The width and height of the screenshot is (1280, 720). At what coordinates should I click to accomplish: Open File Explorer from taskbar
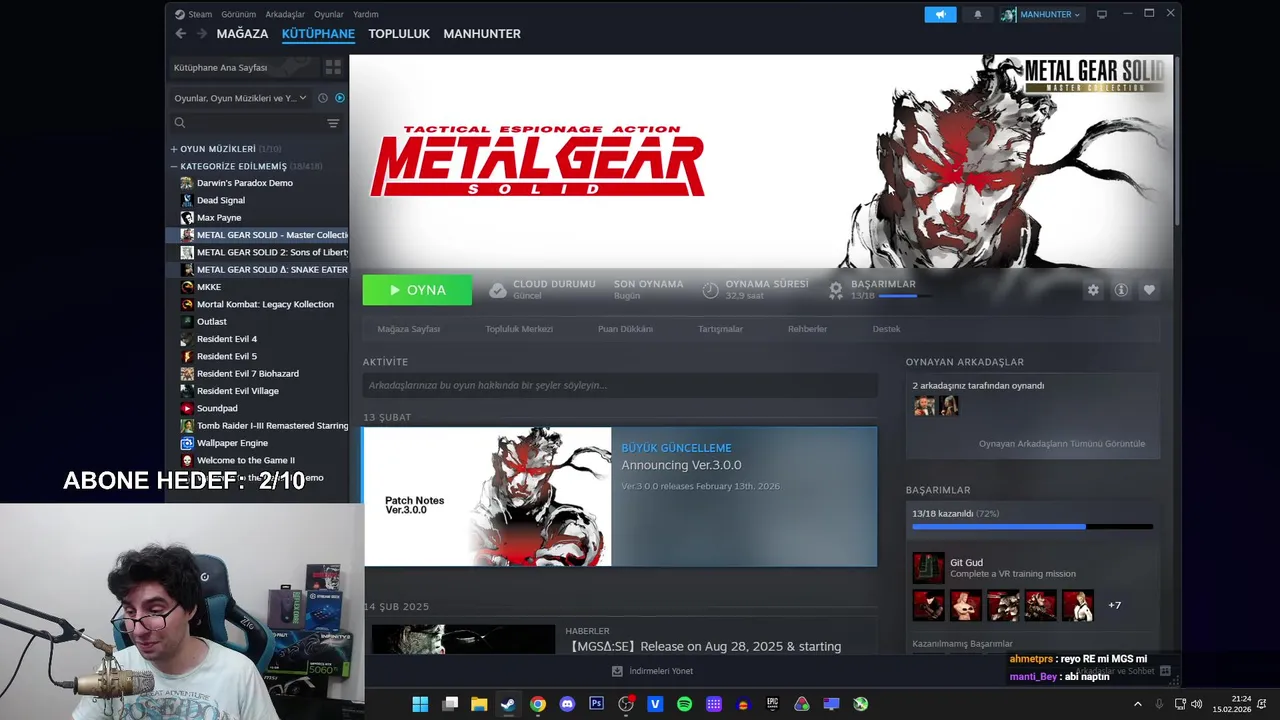(479, 704)
